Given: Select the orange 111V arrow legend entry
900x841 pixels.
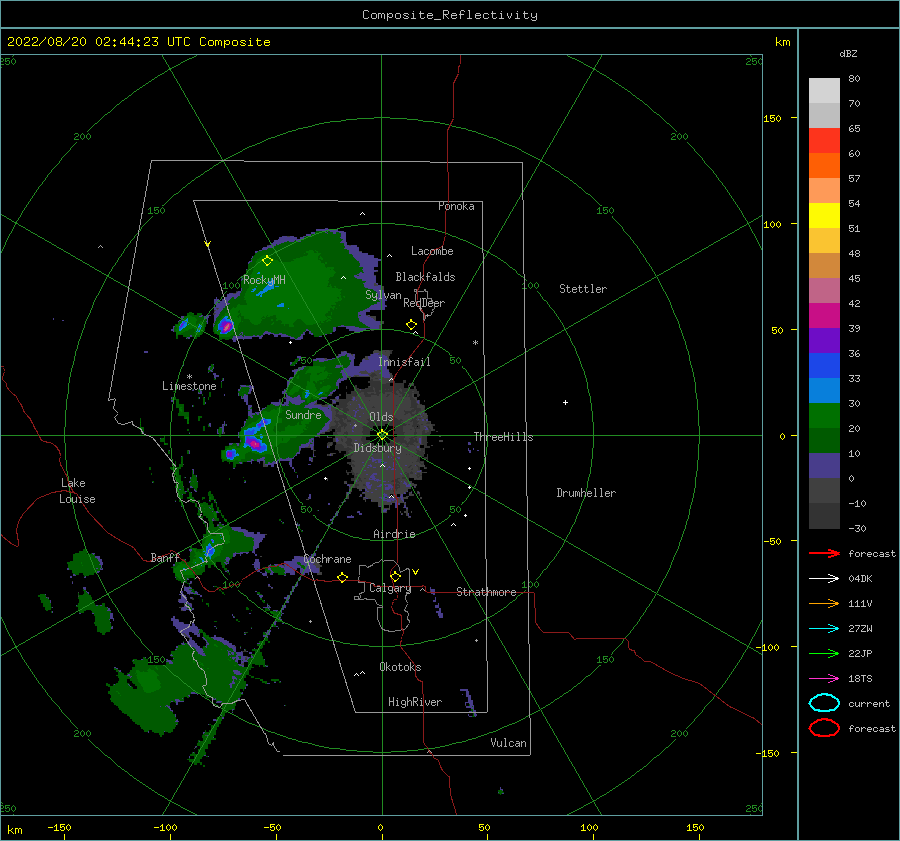Looking at the screenshot, I should point(824,603).
